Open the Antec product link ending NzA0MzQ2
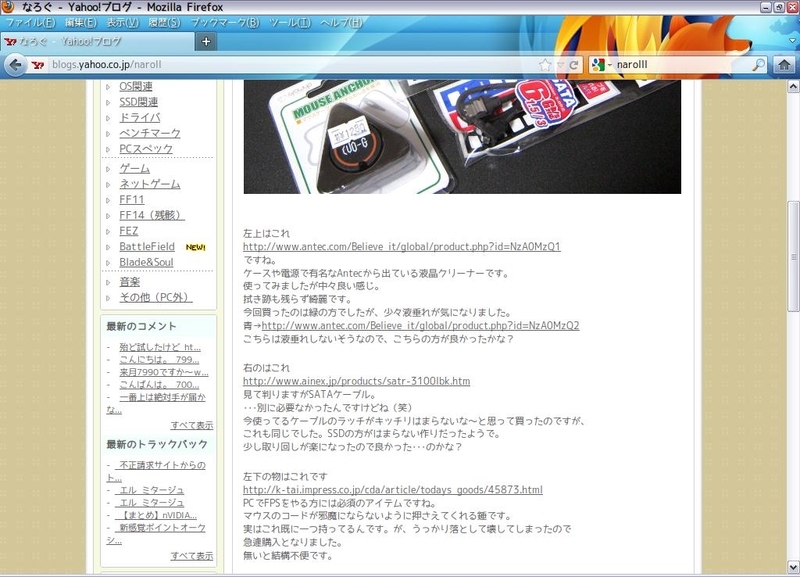Screen dimensions: 800x577 pyautogui.click(x=420, y=325)
